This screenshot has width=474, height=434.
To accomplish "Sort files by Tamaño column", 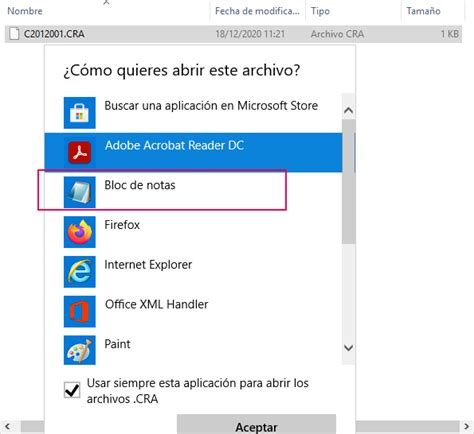I will point(423,11).
